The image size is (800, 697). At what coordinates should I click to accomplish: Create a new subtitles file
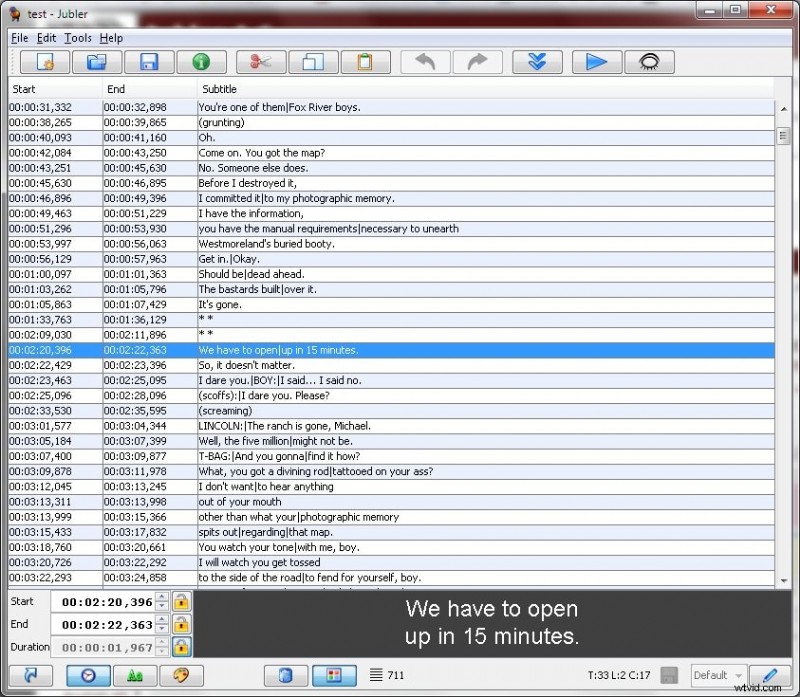click(45, 61)
